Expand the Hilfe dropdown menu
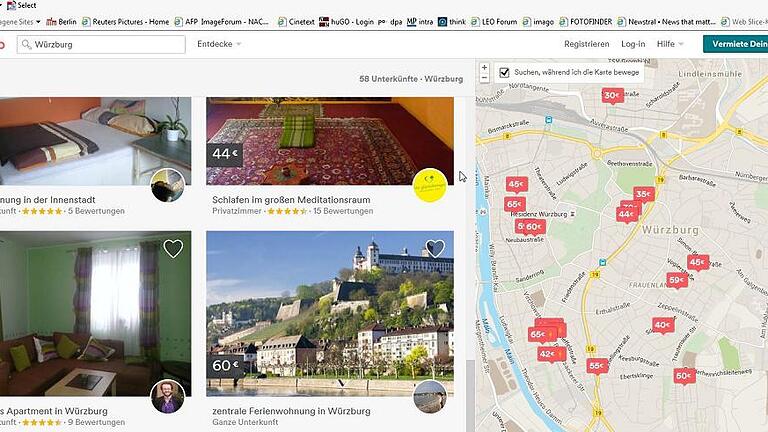The width and height of the screenshot is (768, 432). pos(670,44)
